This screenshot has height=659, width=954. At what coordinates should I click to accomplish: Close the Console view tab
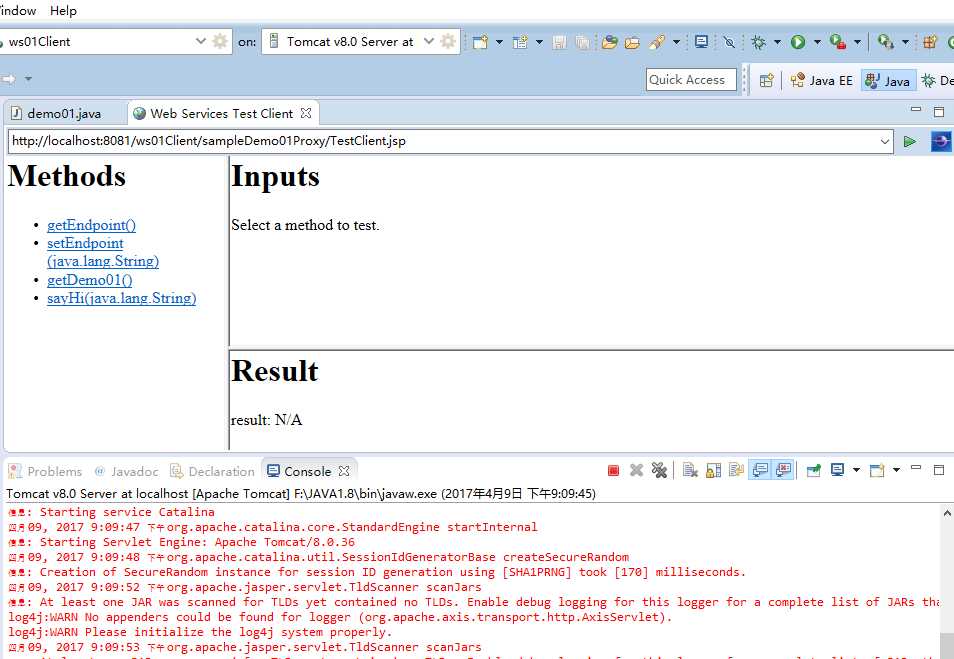coord(344,471)
